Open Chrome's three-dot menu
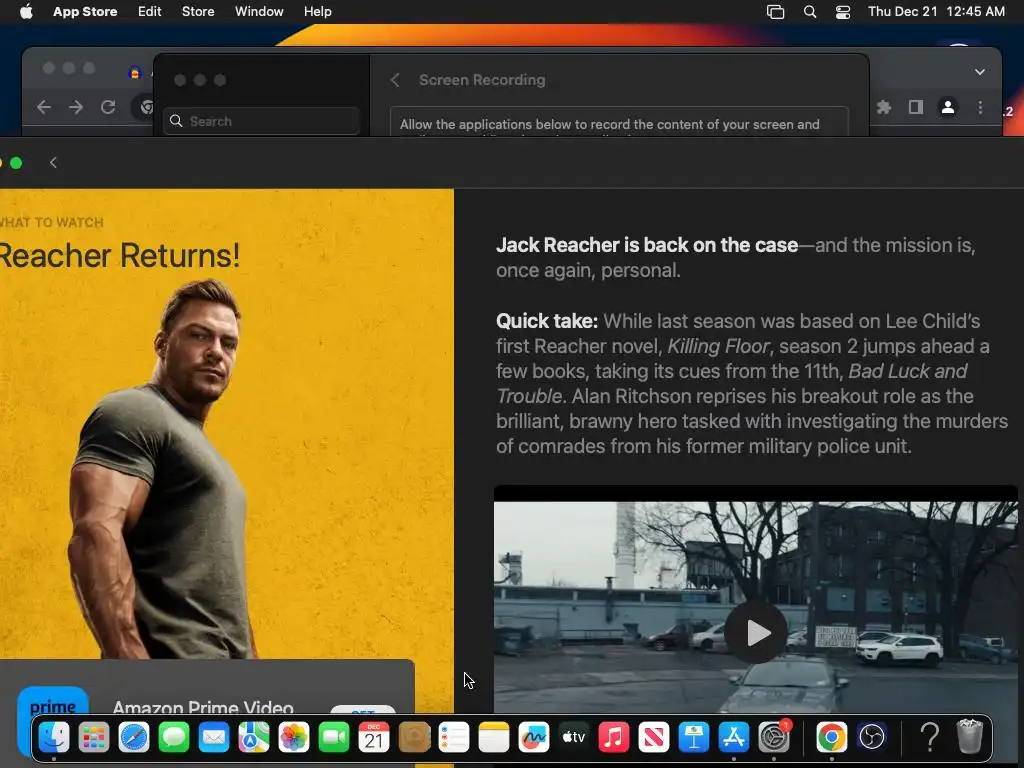This screenshot has width=1024, height=768. pos(980,107)
